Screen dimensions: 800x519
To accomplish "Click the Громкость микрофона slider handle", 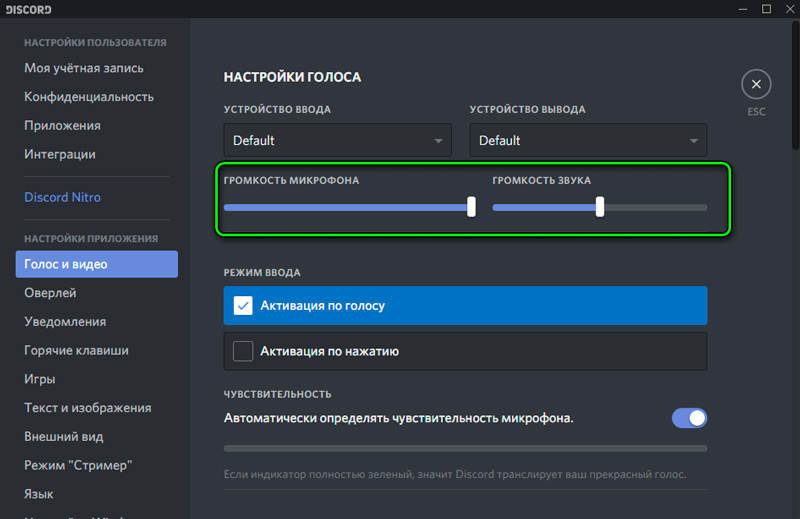I will point(471,207).
